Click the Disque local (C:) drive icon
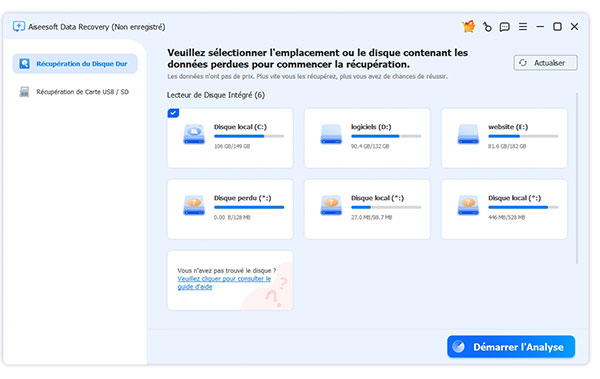600x379 pixels. coord(194,134)
